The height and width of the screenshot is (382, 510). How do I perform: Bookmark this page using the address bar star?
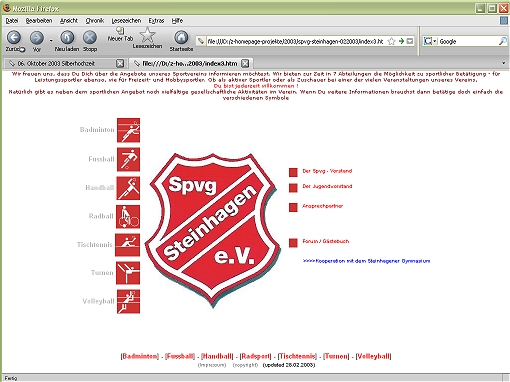coord(392,41)
